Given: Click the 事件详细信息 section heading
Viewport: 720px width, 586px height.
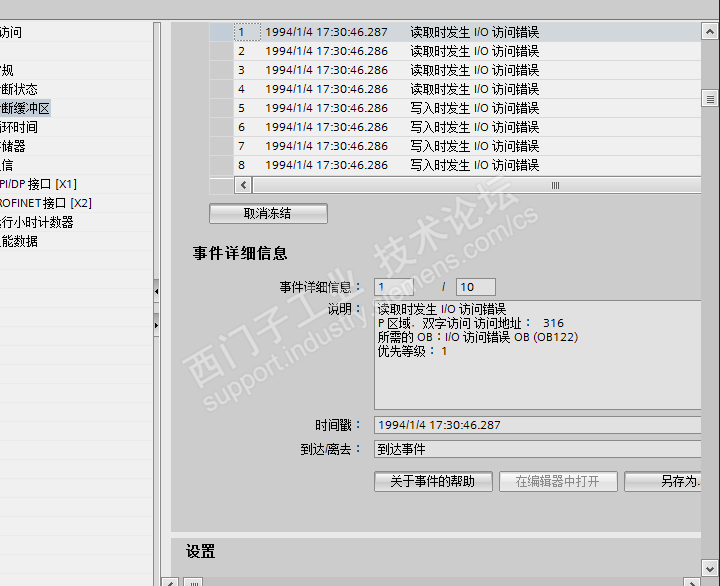Looking at the screenshot, I should pyautogui.click(x=240, y=253).
